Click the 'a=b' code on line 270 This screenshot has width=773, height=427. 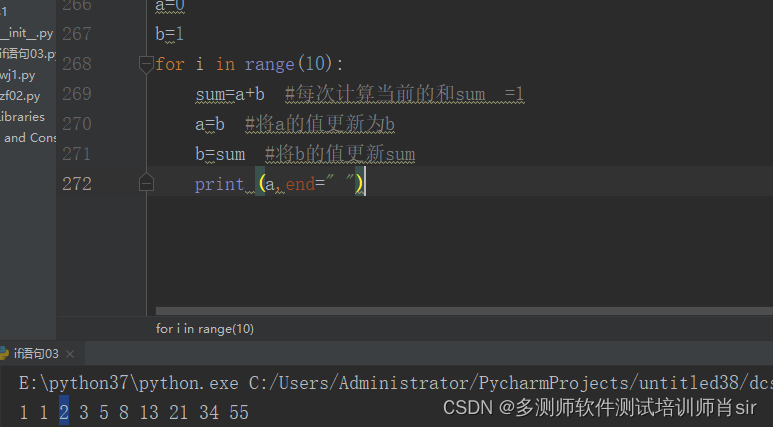click(210, 124)
